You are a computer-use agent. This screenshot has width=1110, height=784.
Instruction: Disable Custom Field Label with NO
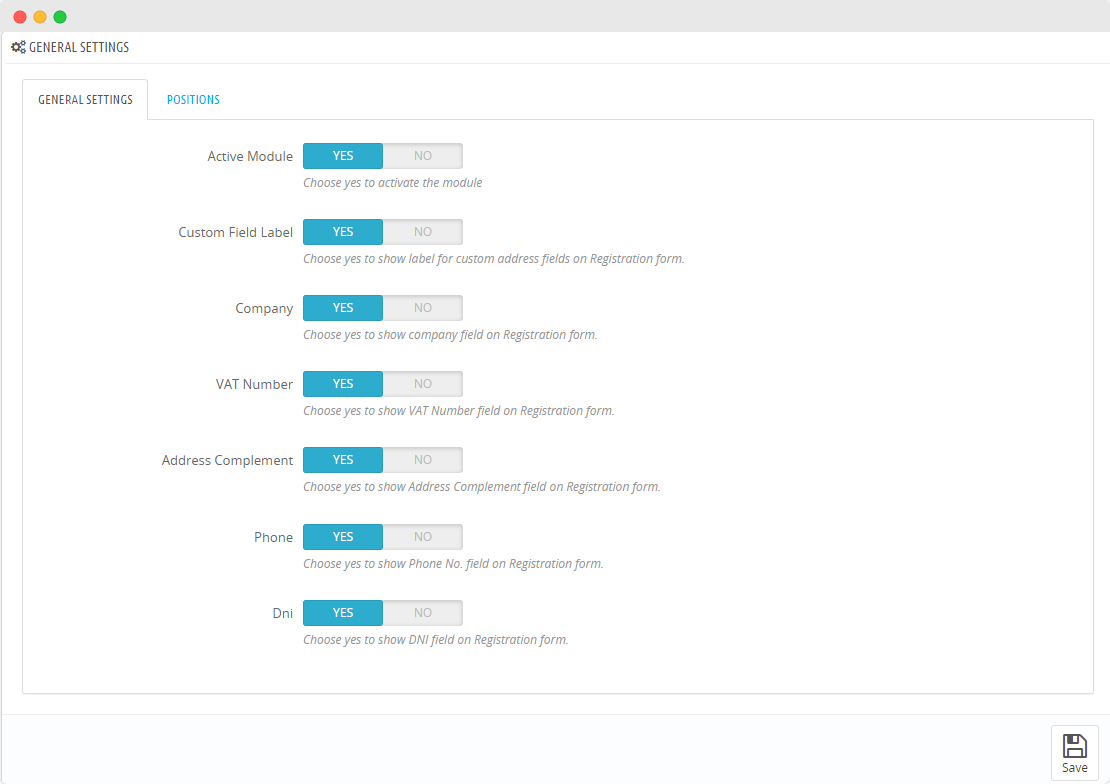pyautogui.click(x=423, y=232)
